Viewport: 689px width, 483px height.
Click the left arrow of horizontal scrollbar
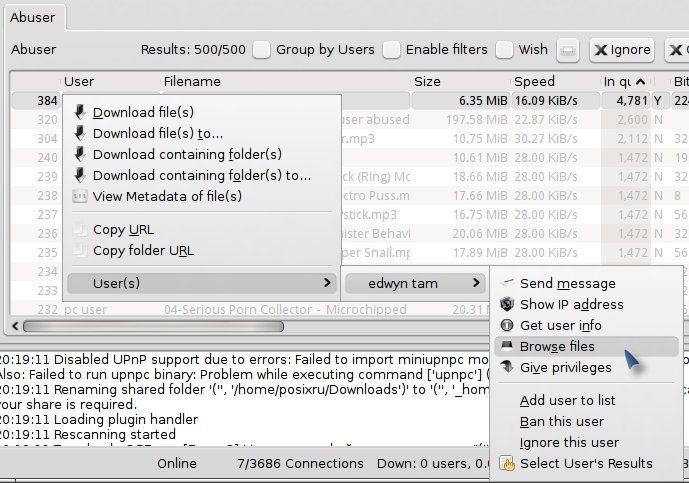click(x=15, y=326)
